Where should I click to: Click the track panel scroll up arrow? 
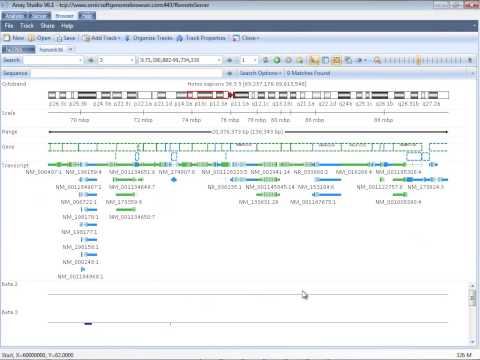(x=472, y=286)
